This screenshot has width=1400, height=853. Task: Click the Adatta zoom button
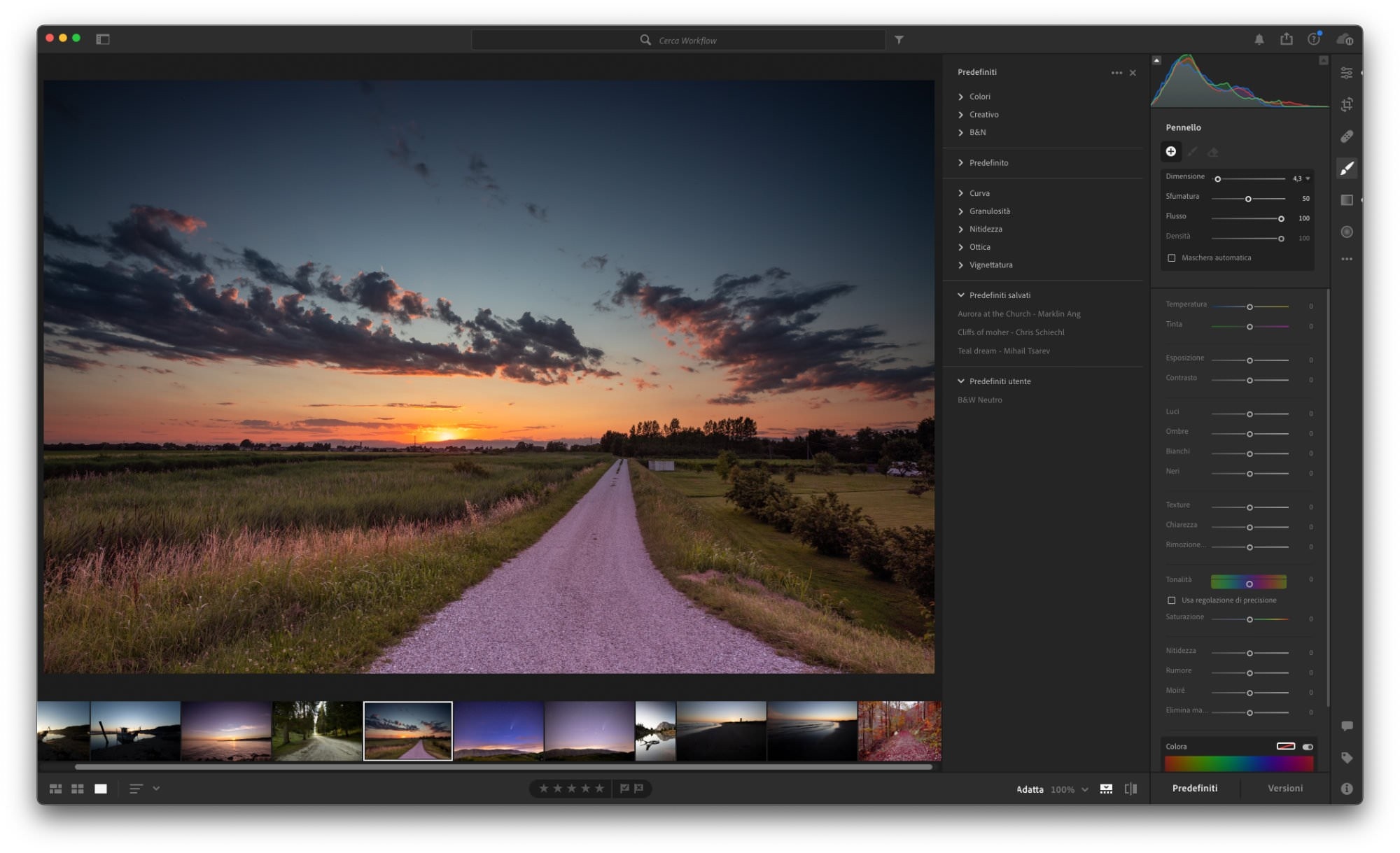coord(1029,789)
